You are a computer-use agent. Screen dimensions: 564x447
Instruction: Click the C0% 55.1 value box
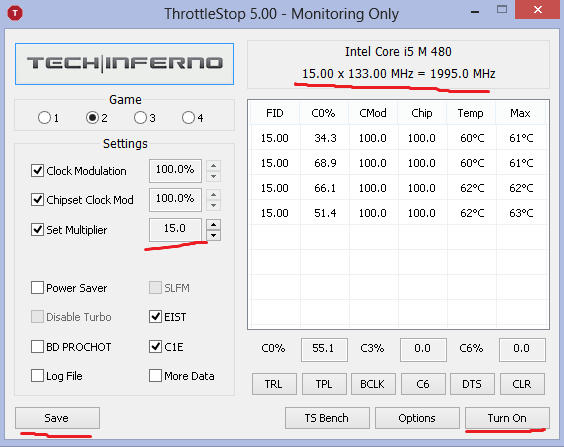point(324,349)
